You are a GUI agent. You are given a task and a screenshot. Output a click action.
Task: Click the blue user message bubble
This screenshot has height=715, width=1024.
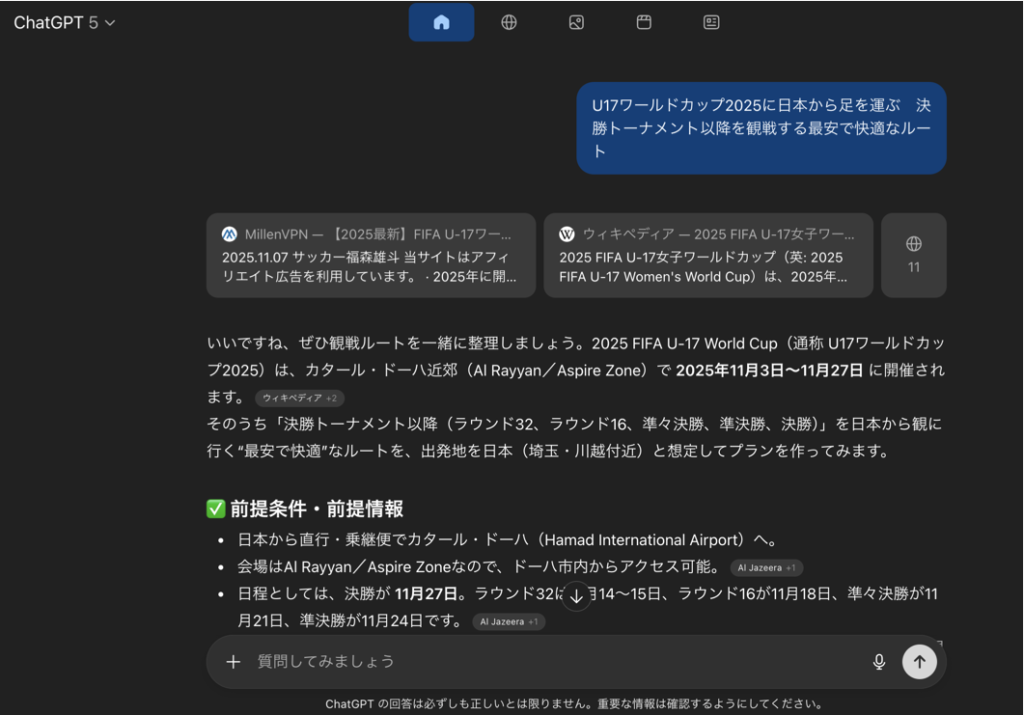(761, 128)
